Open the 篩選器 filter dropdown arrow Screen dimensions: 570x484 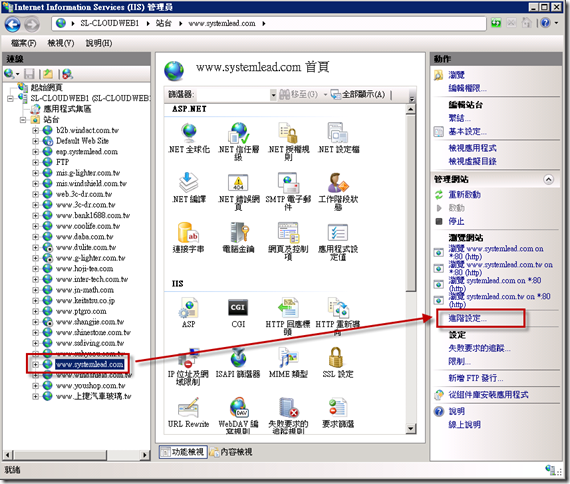point(273,95)
